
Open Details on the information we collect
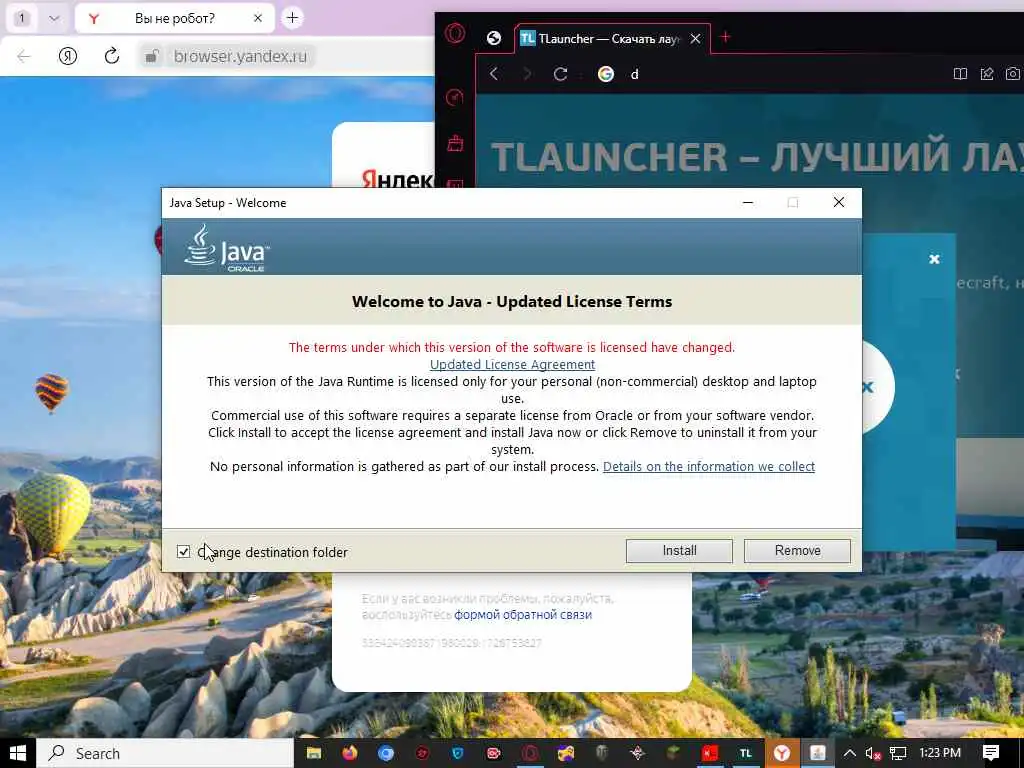click(709, 466)
